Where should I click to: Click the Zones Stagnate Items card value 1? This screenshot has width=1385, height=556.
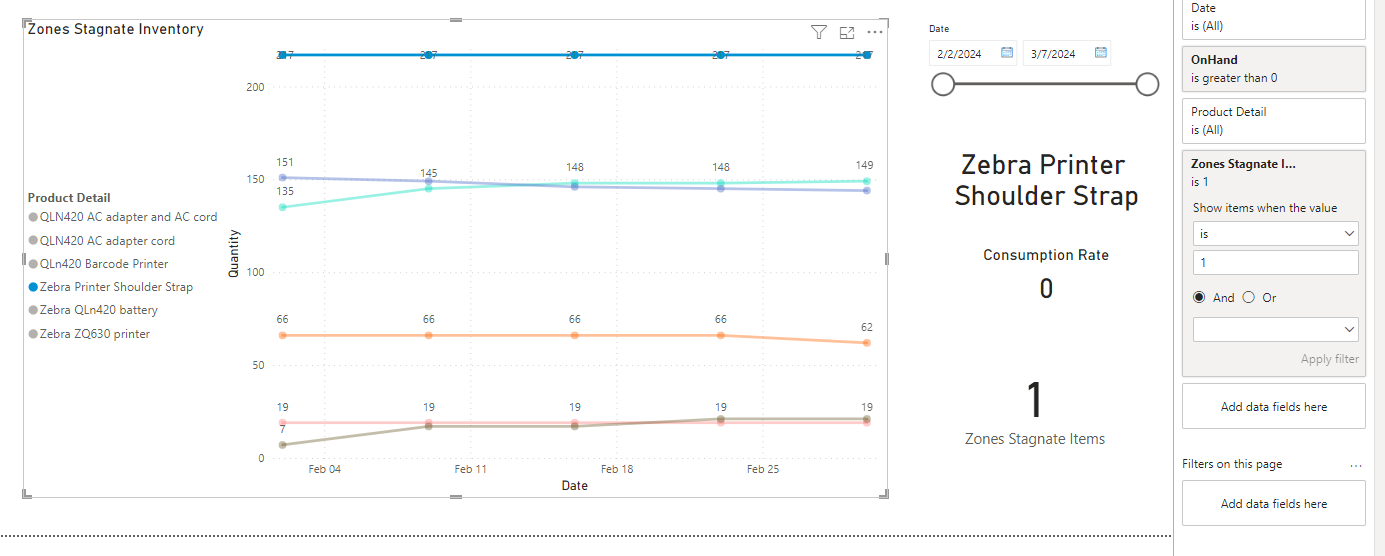[1035, 400]
